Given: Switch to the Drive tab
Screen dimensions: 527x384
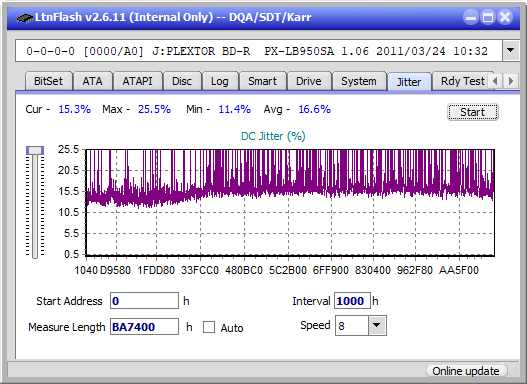Looking at the screenshot, I should 309,81.
